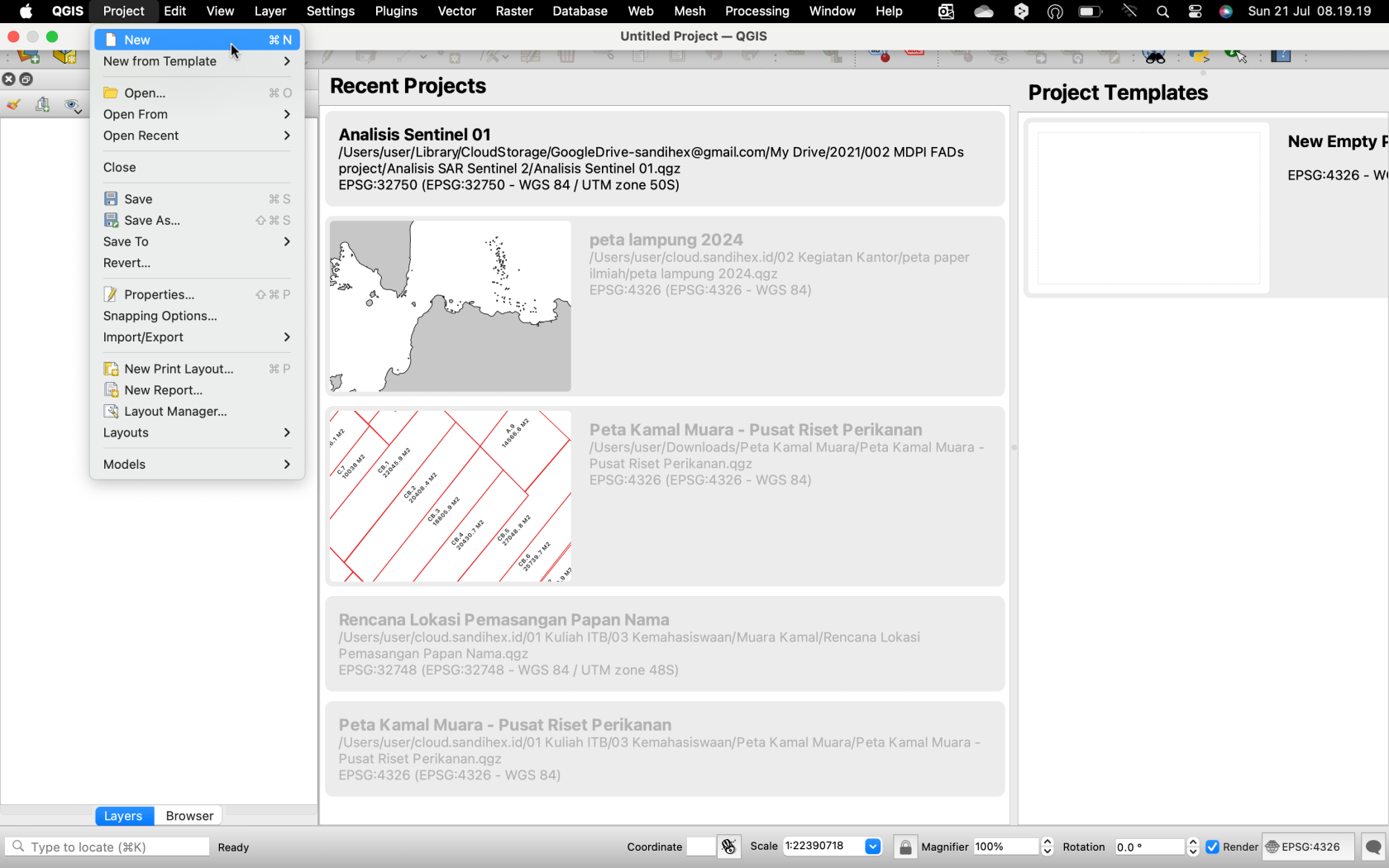The image size is (1389, 868).
Task: Click the red abc label toolbar icon
Action: point(914,54)
